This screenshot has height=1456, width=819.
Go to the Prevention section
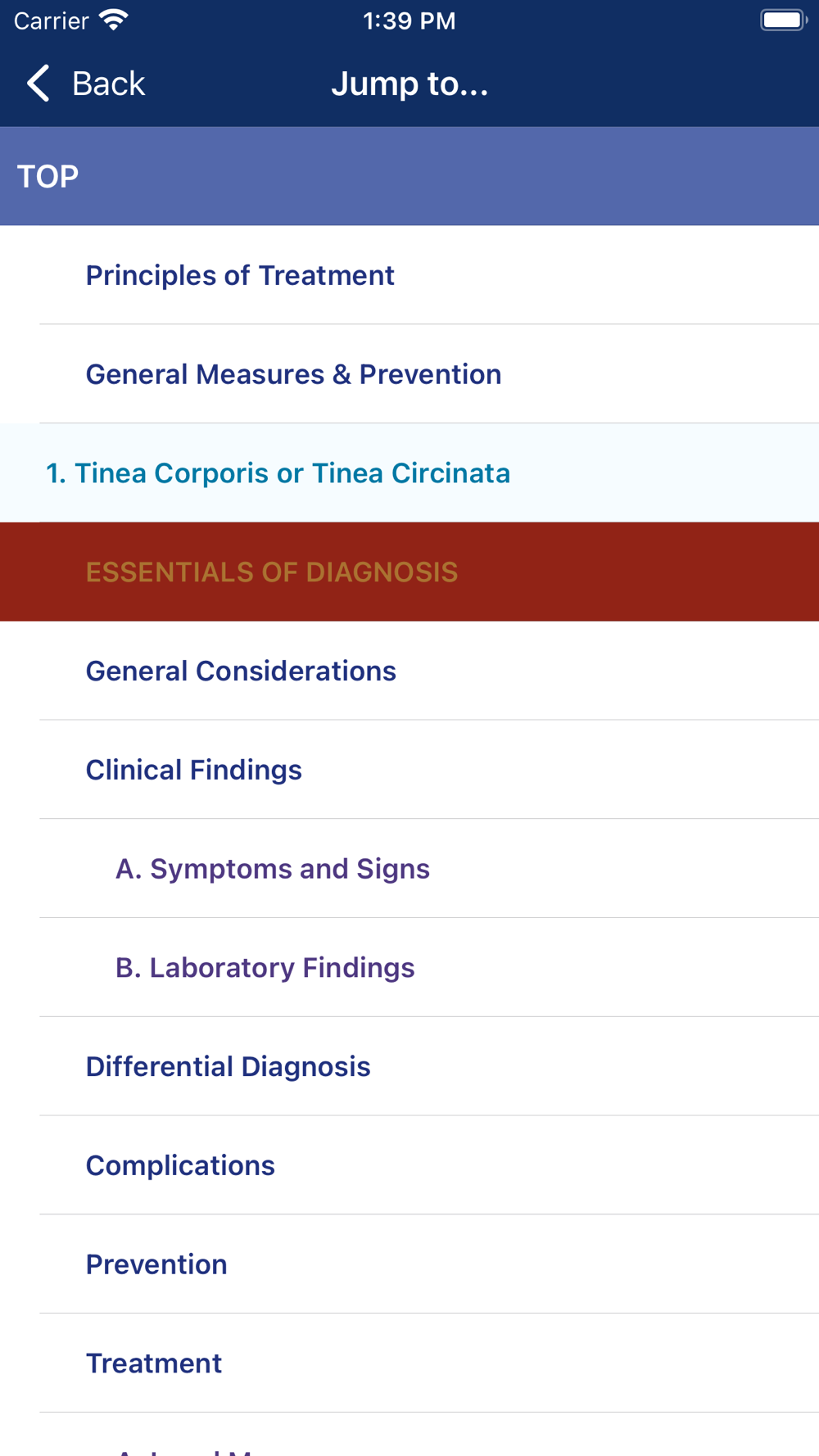point(409,1264)
